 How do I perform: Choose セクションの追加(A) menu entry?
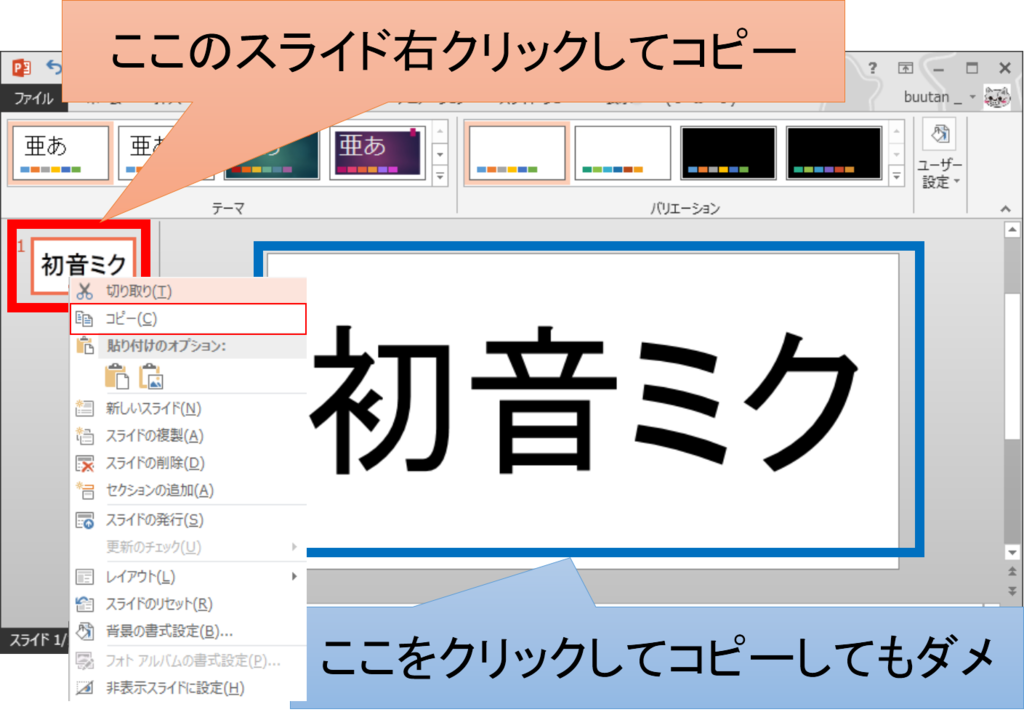(187, 491)
